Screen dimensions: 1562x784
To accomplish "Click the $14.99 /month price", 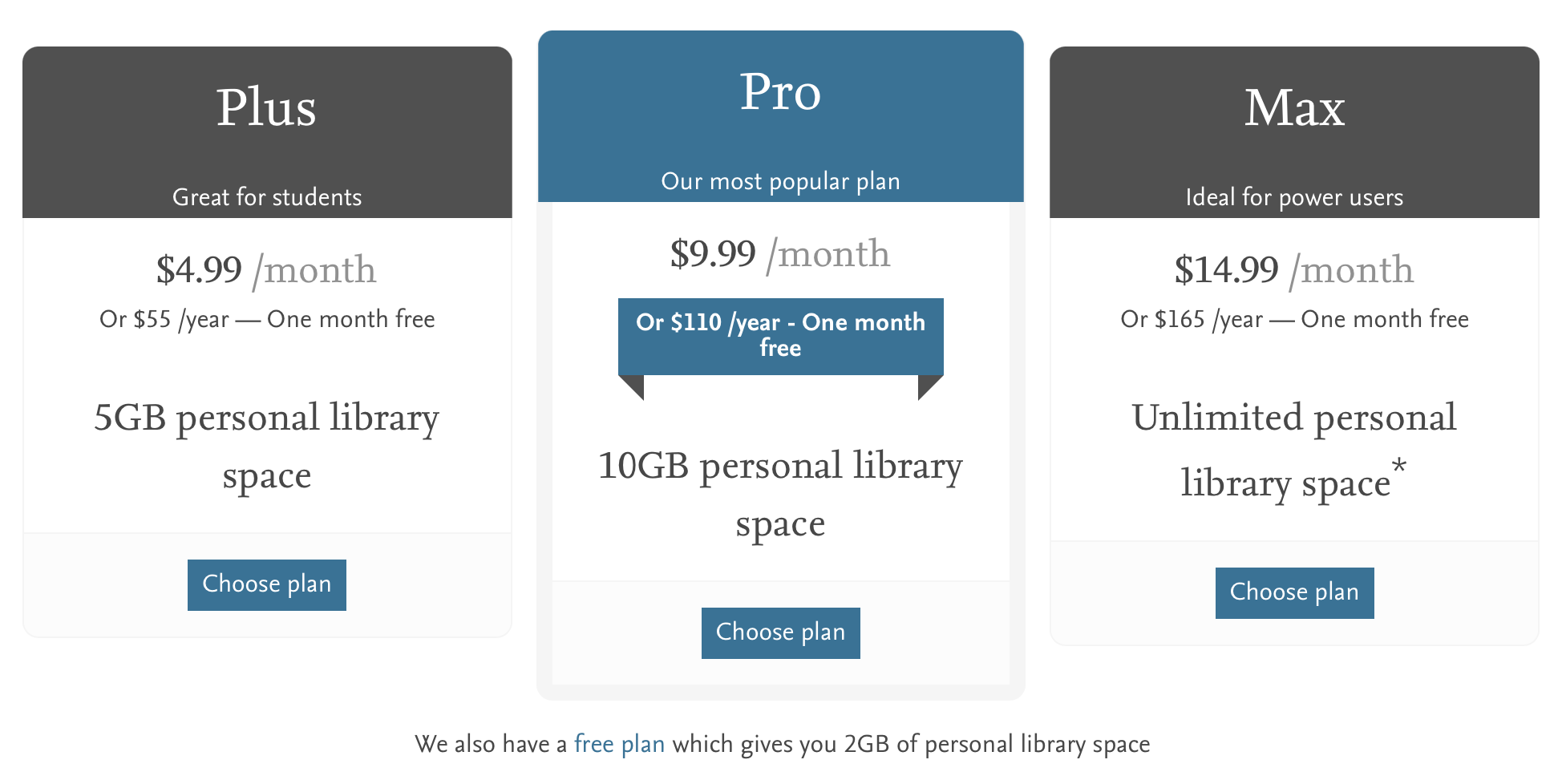I will pos(1294,270).
